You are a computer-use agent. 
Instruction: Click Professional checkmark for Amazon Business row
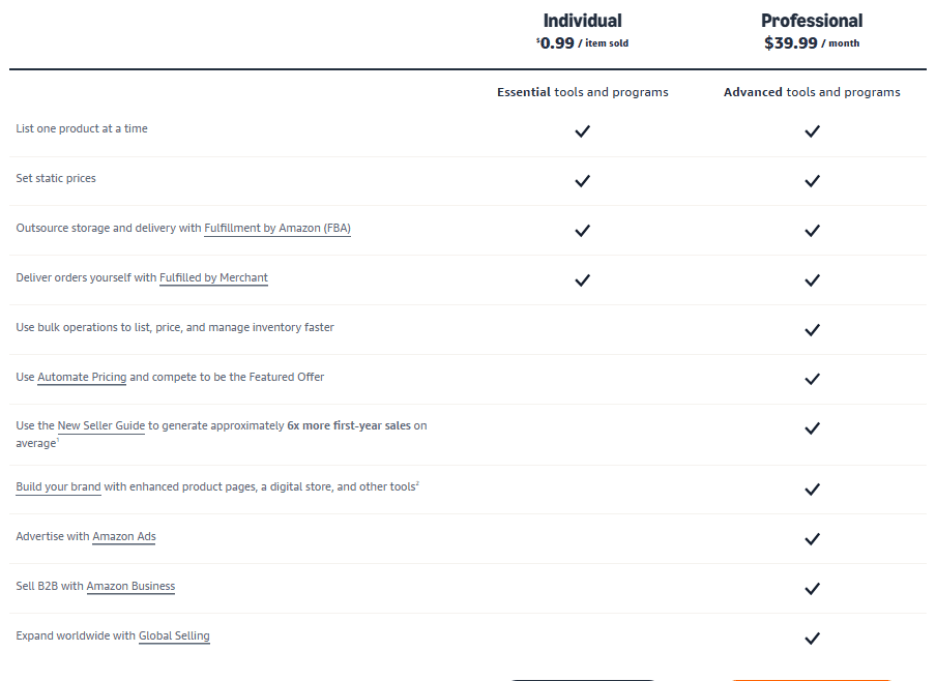click(812, 588)
